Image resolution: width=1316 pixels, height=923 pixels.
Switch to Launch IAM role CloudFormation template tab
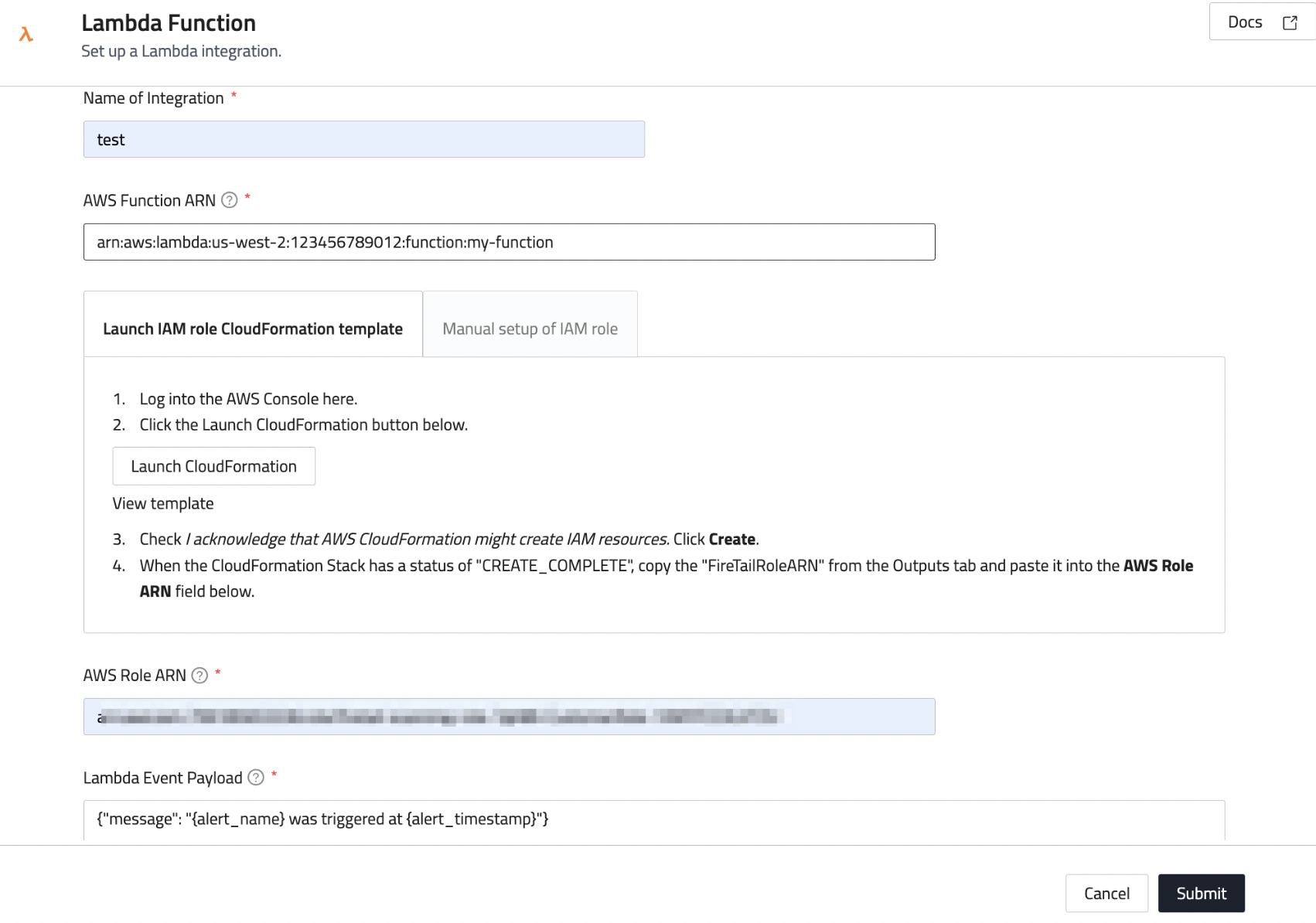tap(253, 329)
